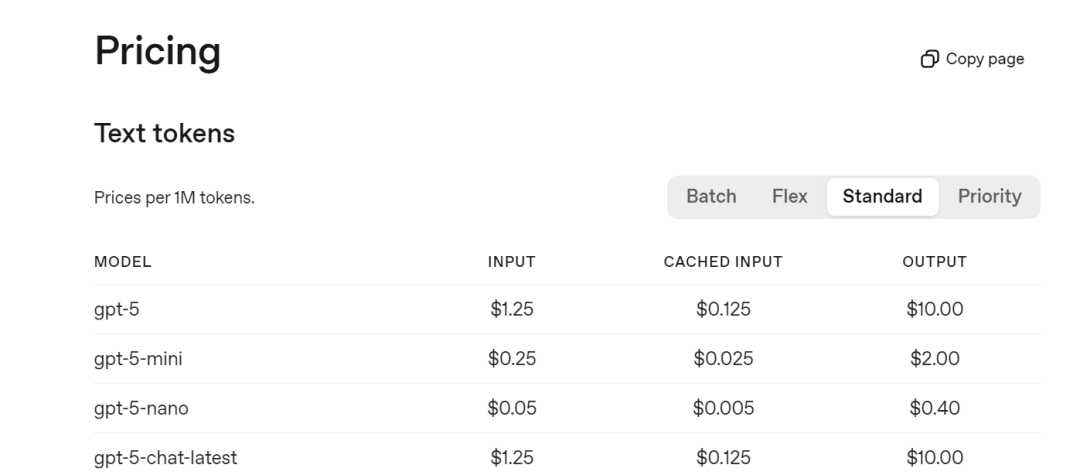Image resolution: width=1080 pixels, height=475 pixels.
Task: Click gpt-5-nano input price $0.05
Action: [x=512, y=408]
